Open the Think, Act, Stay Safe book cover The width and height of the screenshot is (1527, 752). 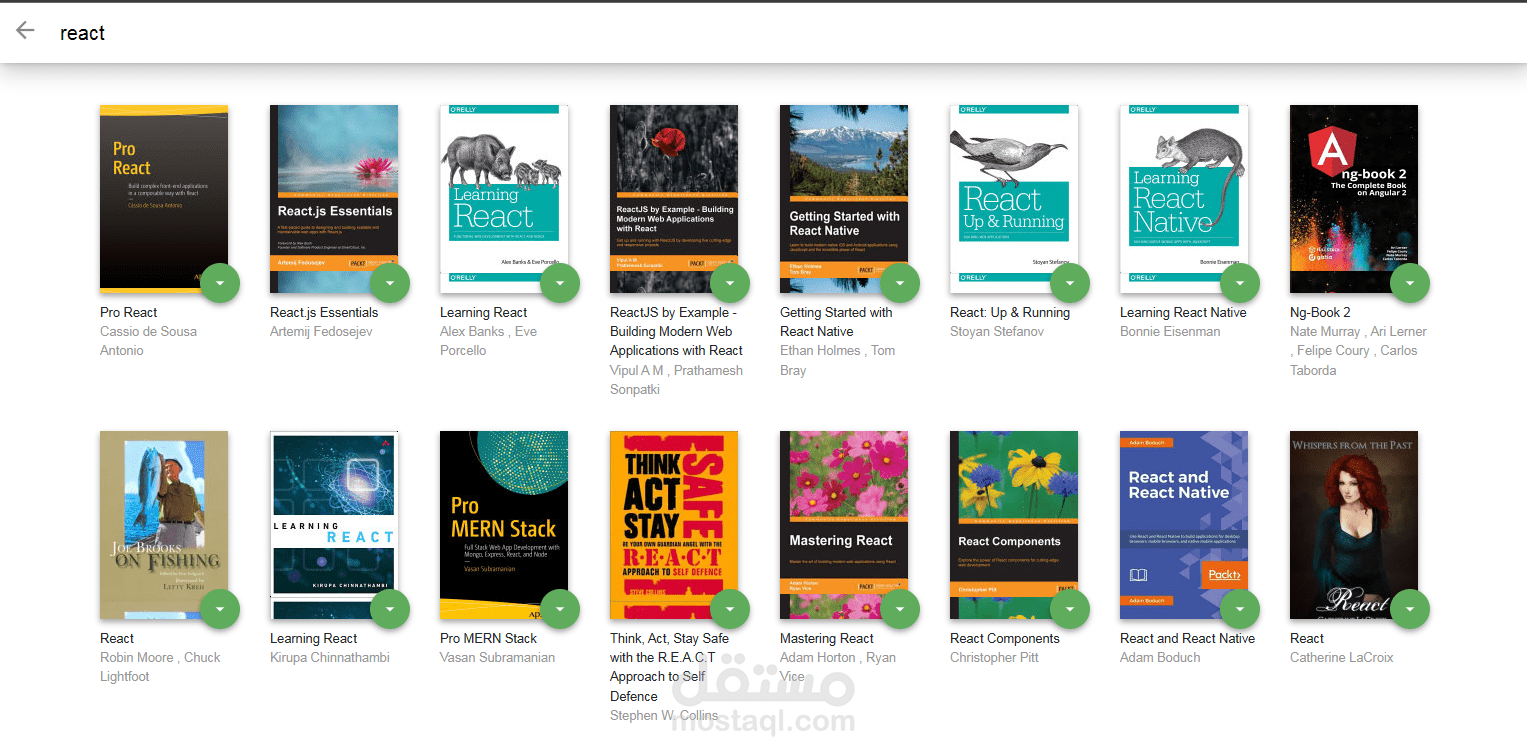673,524
